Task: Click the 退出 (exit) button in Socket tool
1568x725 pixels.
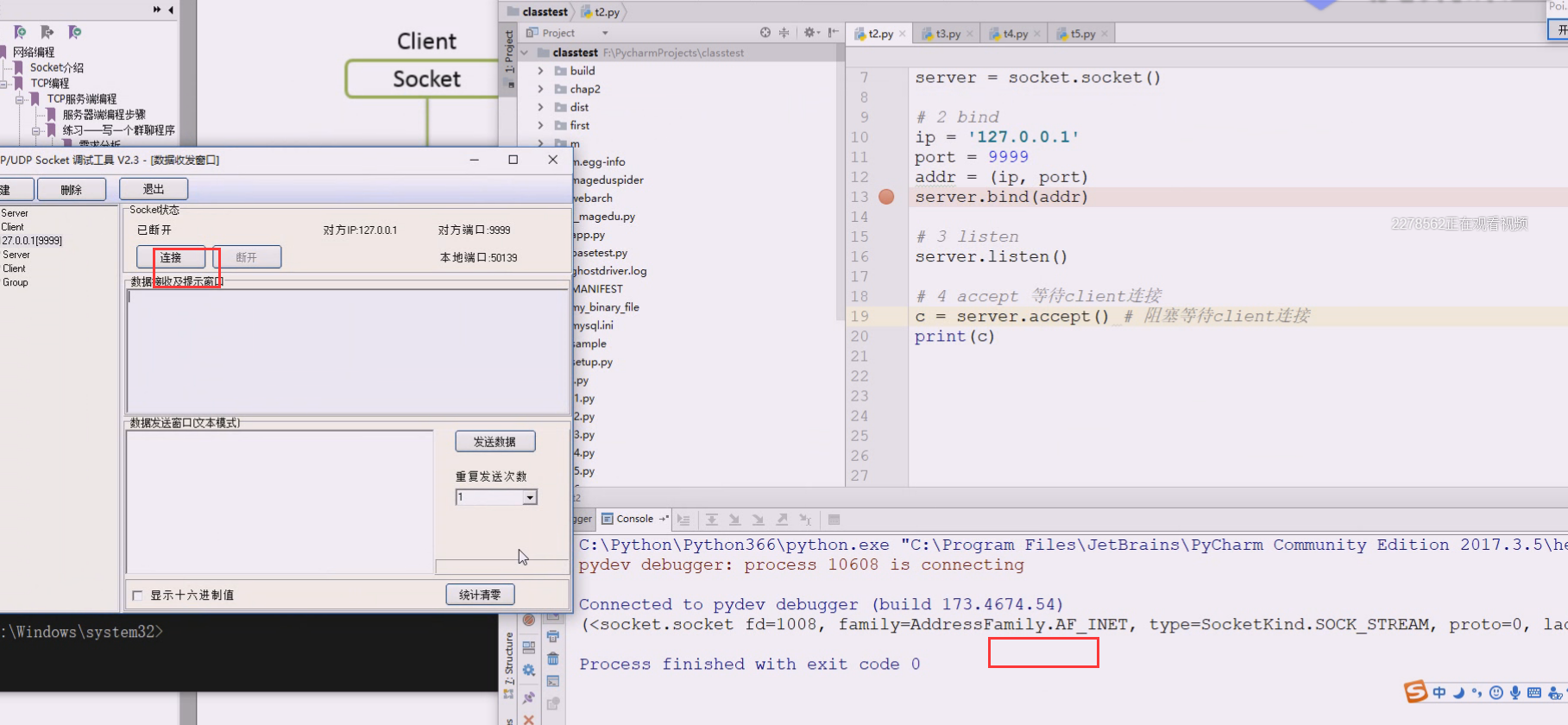Action: click(x=154, y=189)
